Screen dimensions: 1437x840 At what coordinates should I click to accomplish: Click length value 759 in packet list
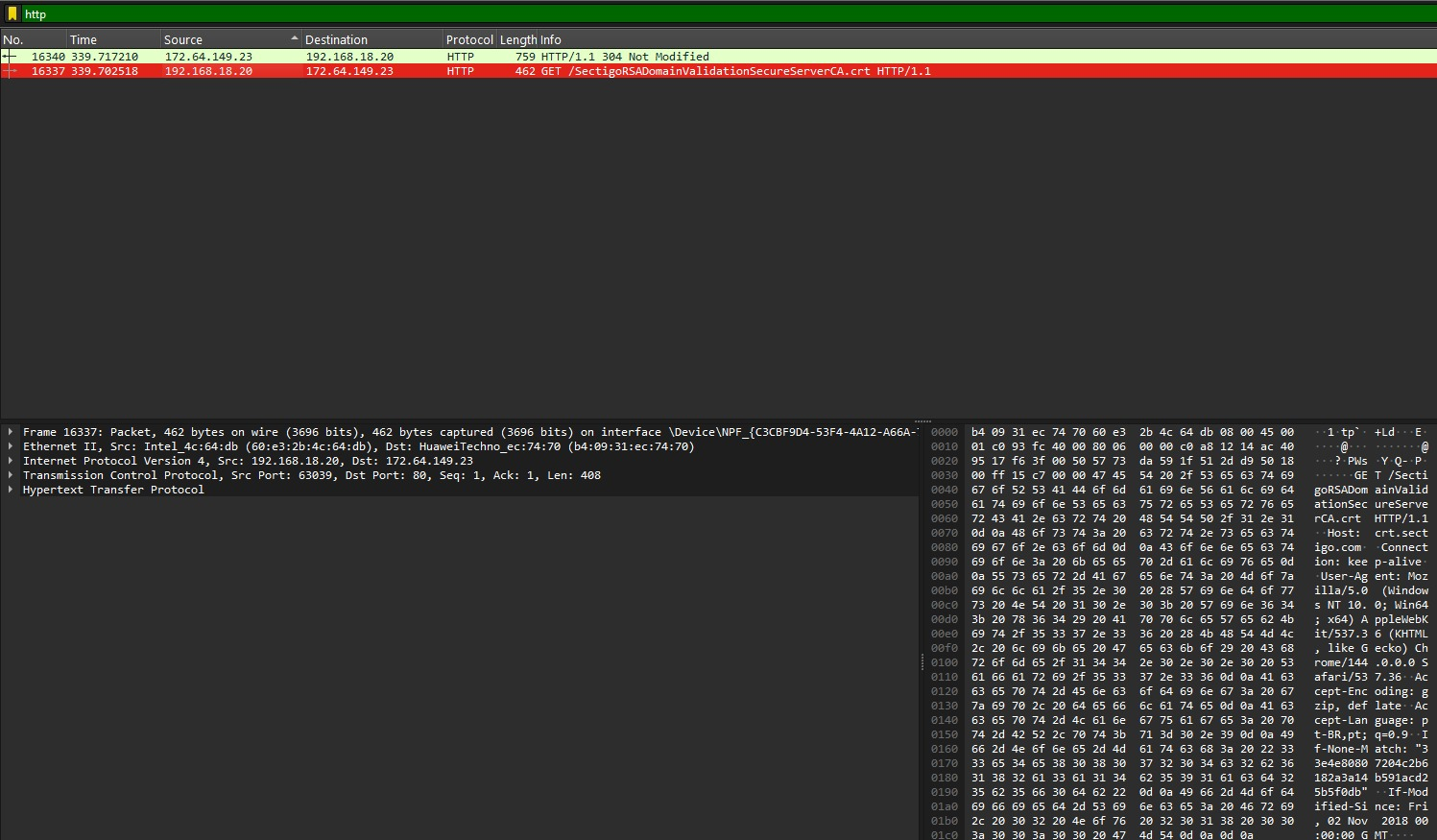tap(525, 57)
